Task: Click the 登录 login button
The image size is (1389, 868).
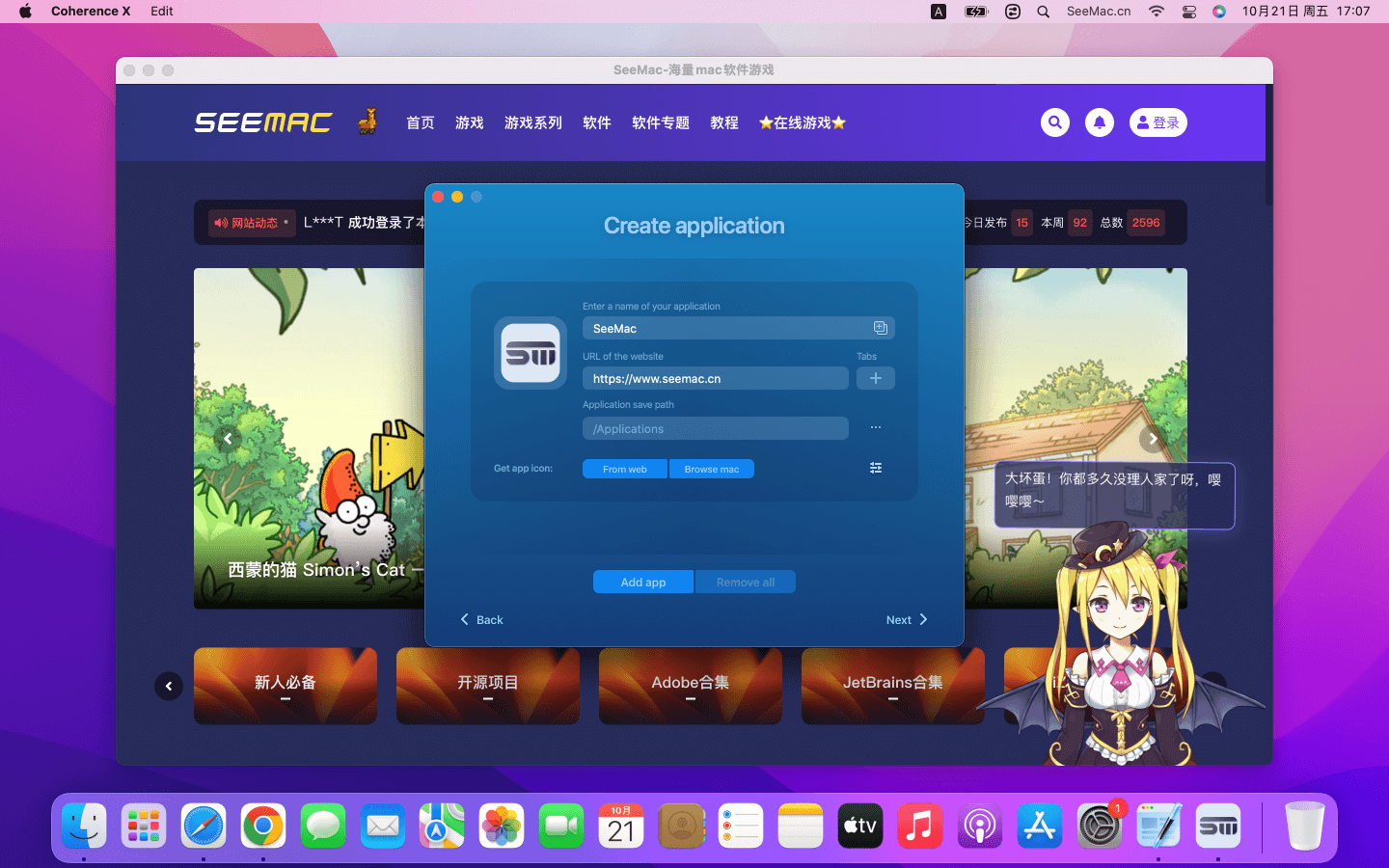Action: [1158, 122]
